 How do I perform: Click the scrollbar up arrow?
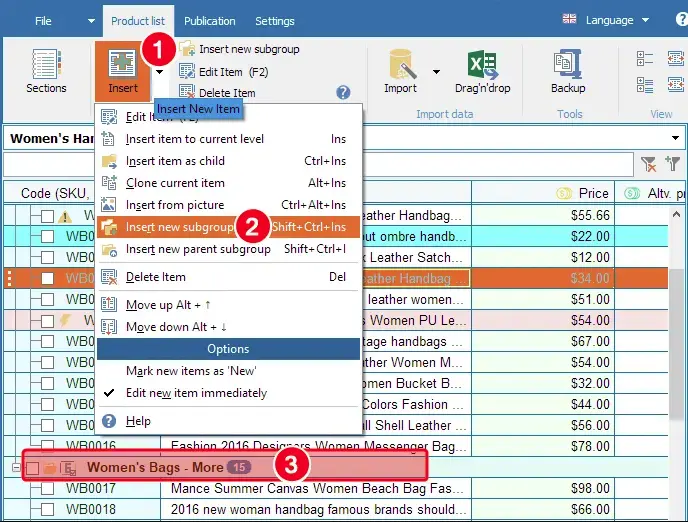[x=676, y=215]
